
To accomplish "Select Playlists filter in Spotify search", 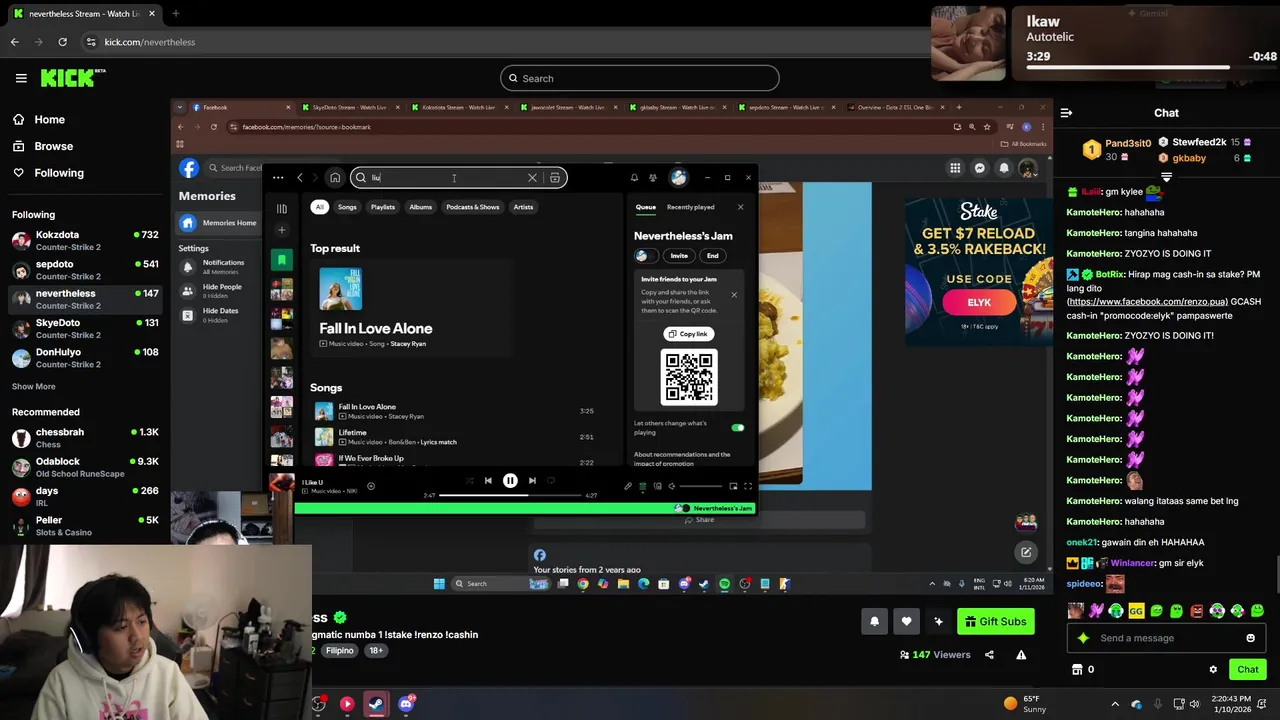I will [383, 207].
